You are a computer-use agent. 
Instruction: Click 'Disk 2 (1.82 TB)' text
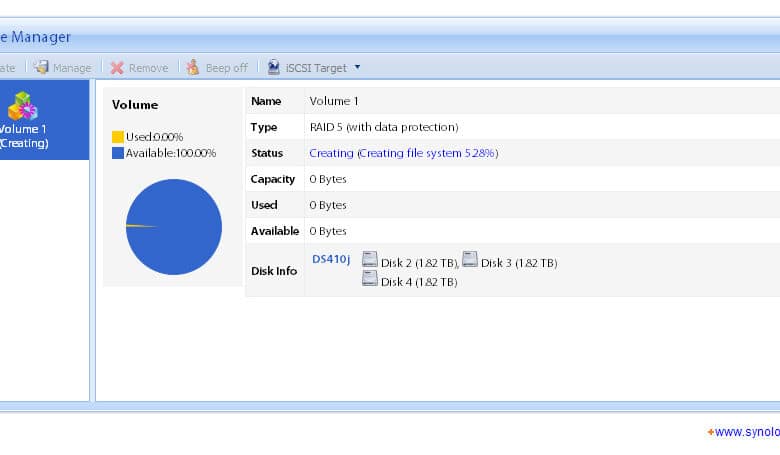click(x=419, y=263)
